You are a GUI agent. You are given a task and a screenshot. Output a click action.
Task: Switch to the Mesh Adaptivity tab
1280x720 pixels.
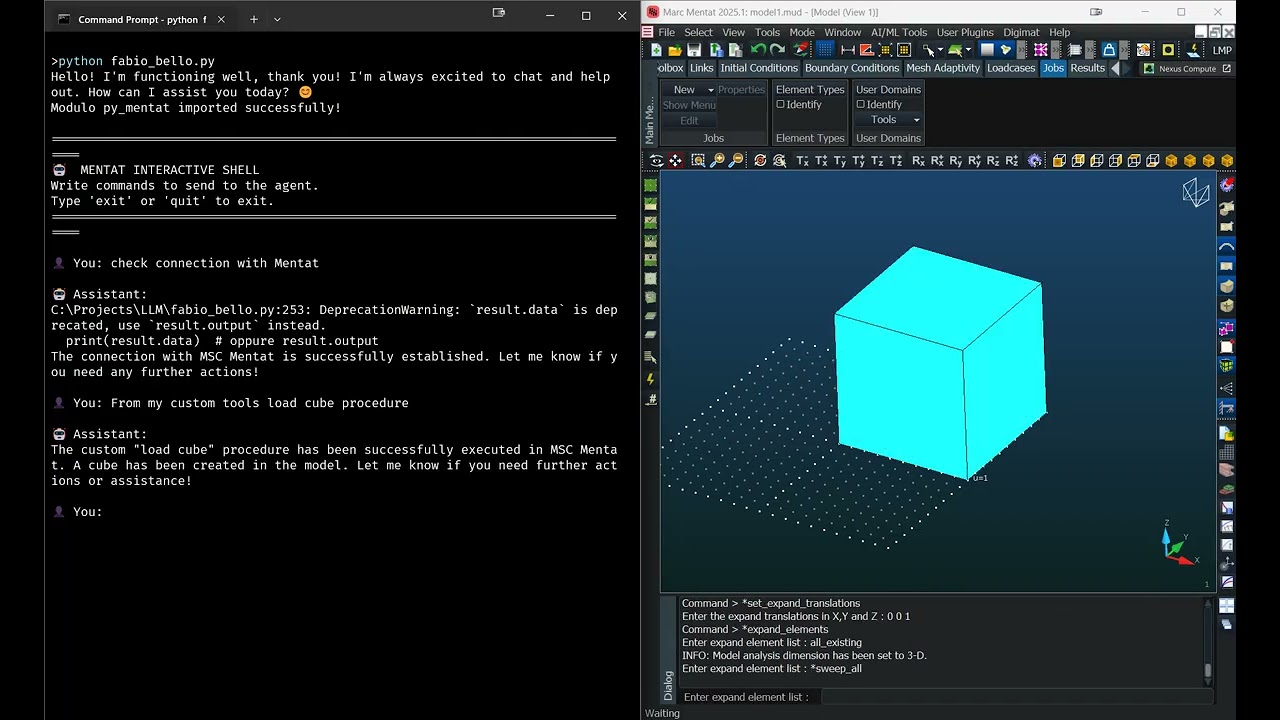[x=943, y=68]
